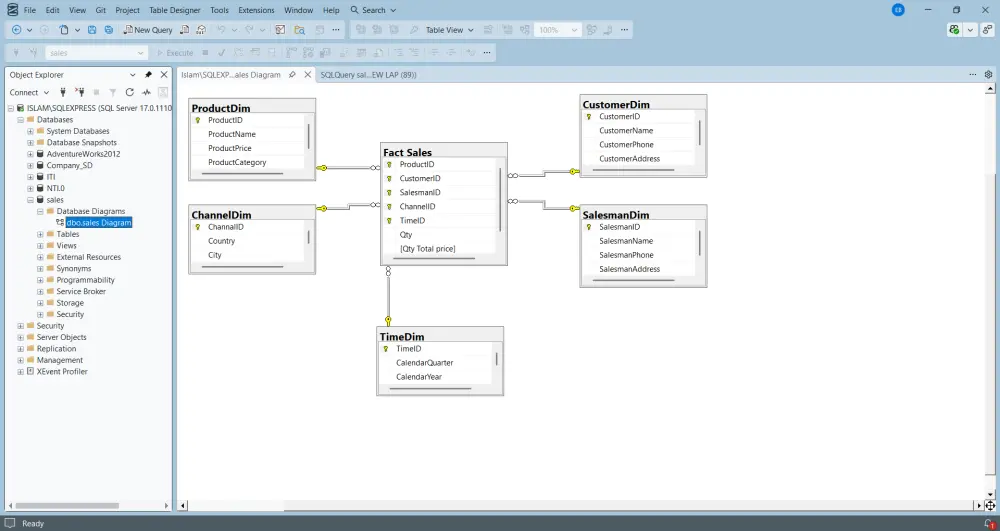
Task: Click the Disconnect plug icon in Object Explorer
Action: 79,92
